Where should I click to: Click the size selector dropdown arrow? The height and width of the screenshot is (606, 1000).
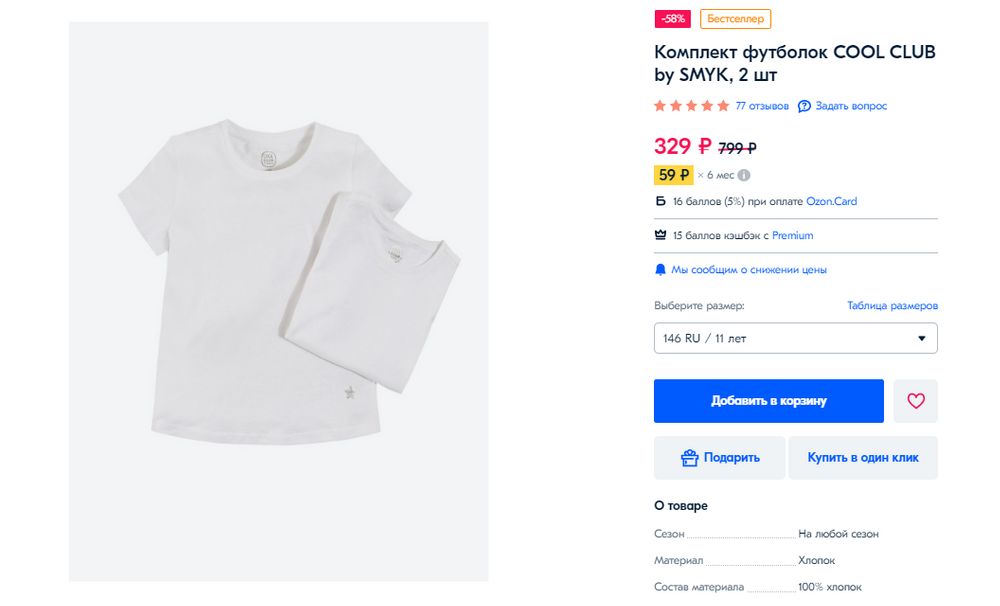[921, 338]
